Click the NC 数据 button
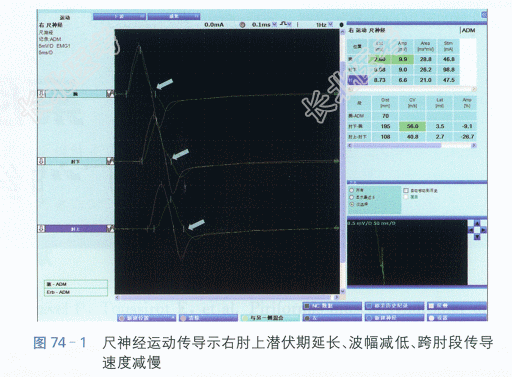 tap(332, 306)
